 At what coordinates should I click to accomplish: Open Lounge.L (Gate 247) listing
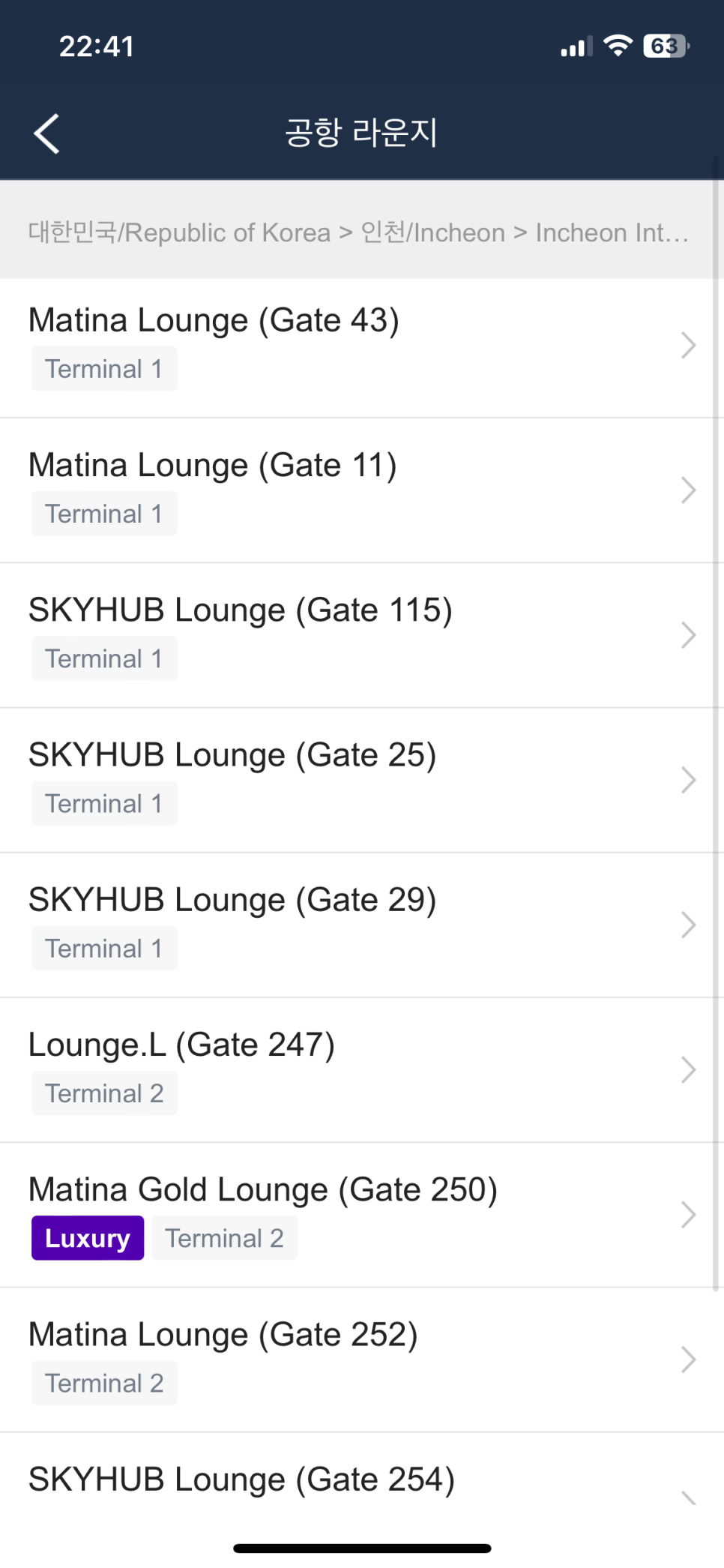click(357, 1070)
